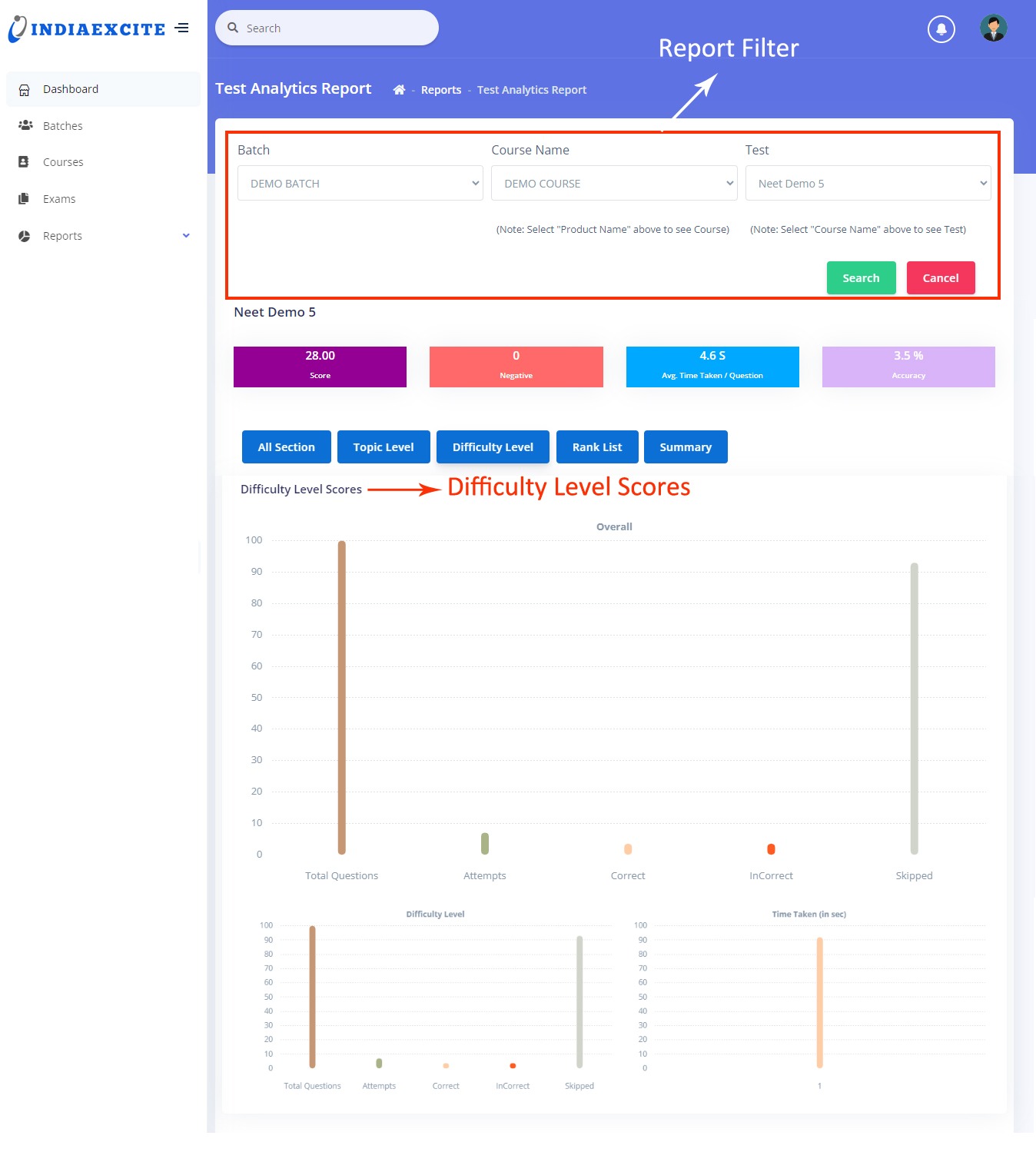Click the Reports pie chart icon in the sidebar
1036x1152 pixels.
coord(25,236)
